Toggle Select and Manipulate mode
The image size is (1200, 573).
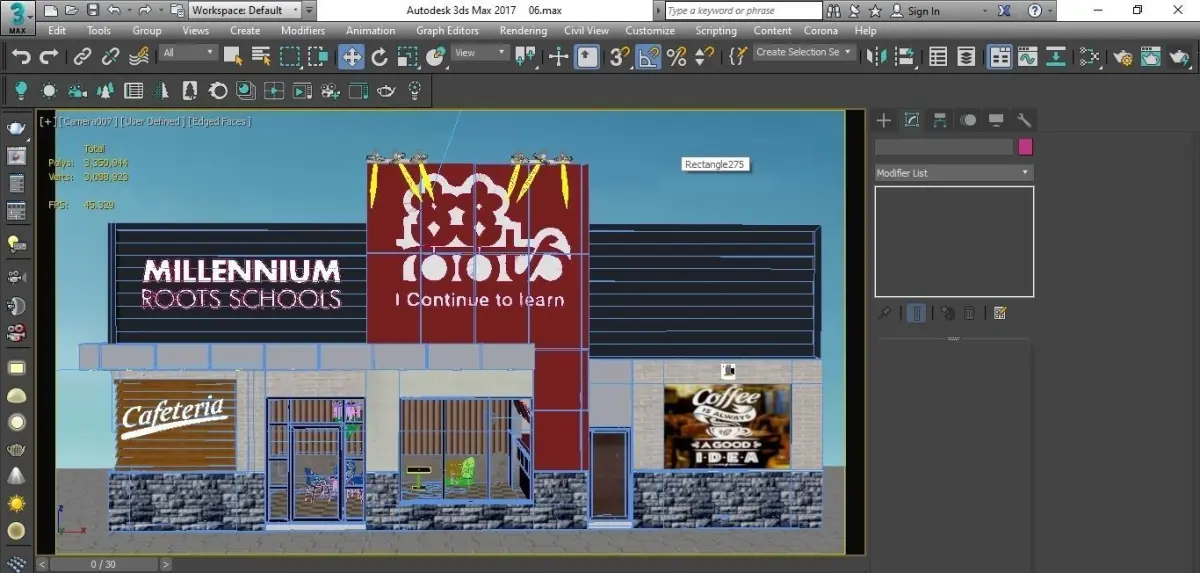pyautogui.click(x=558, y=57)
